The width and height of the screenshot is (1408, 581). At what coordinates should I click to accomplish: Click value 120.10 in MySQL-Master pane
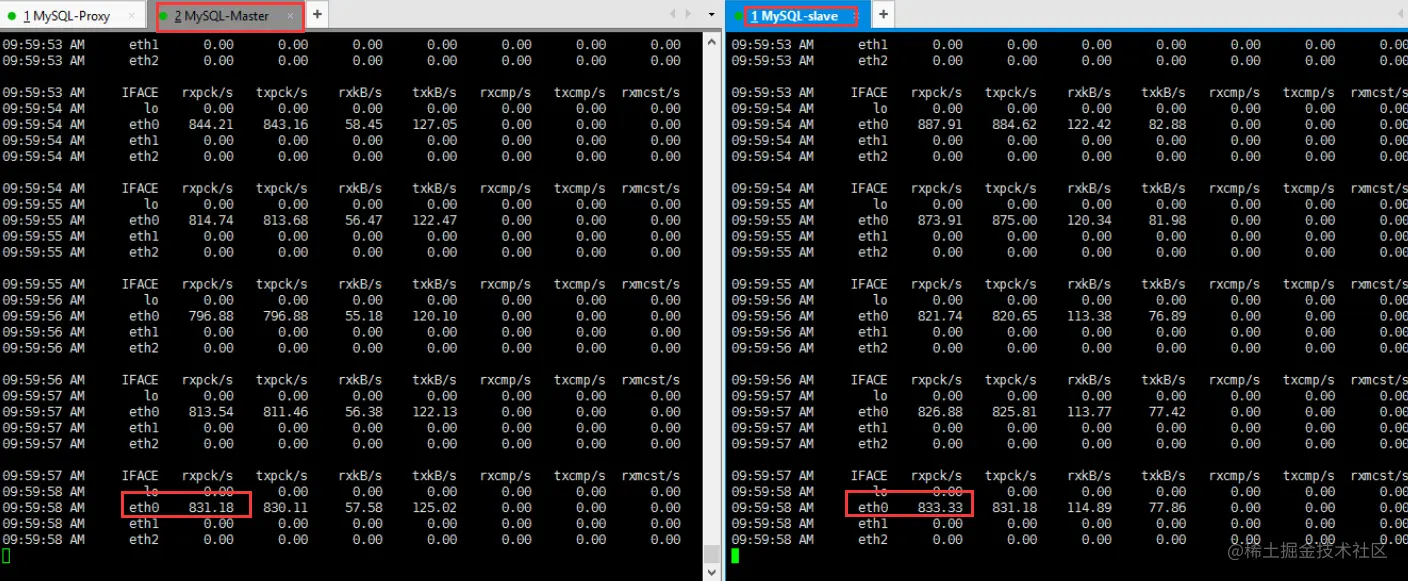pos(434,316)
